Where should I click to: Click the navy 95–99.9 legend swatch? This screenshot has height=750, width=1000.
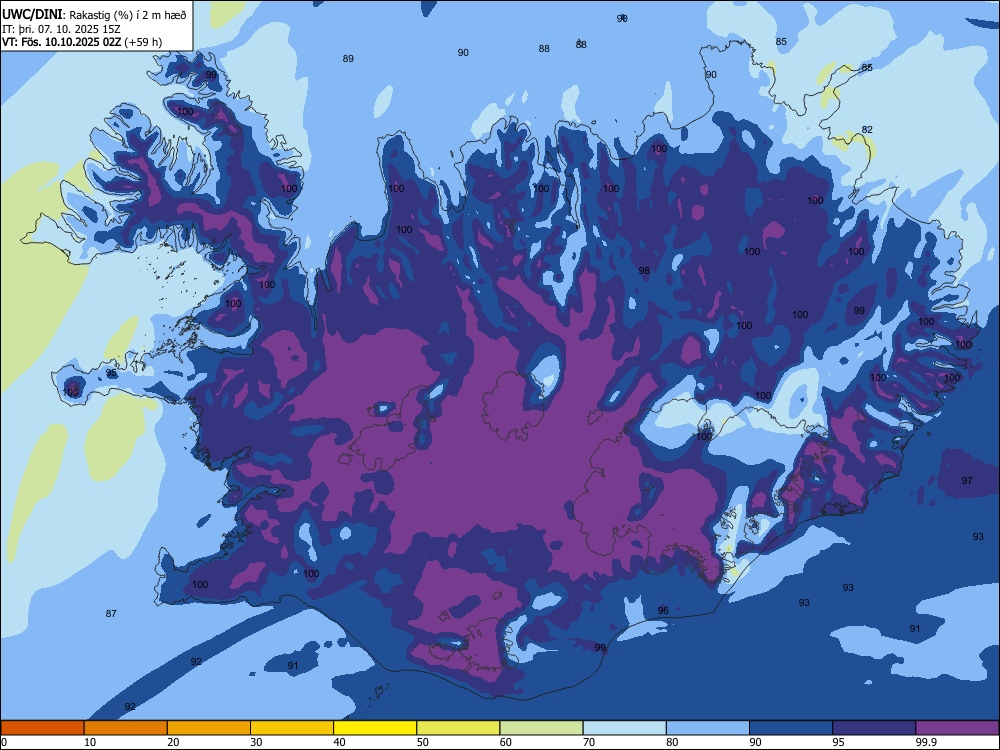coord(874,728)
